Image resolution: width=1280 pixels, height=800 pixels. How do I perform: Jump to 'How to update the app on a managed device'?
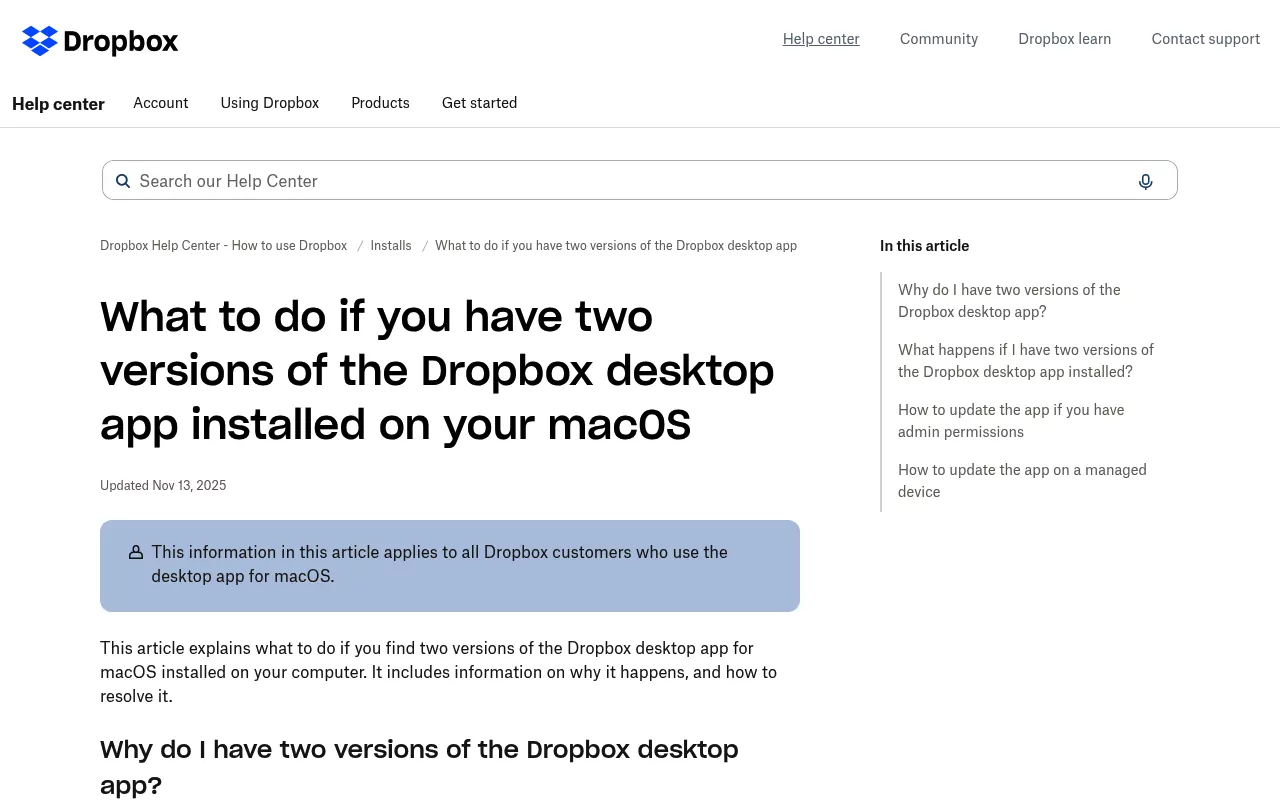[x=1022, y=481]
